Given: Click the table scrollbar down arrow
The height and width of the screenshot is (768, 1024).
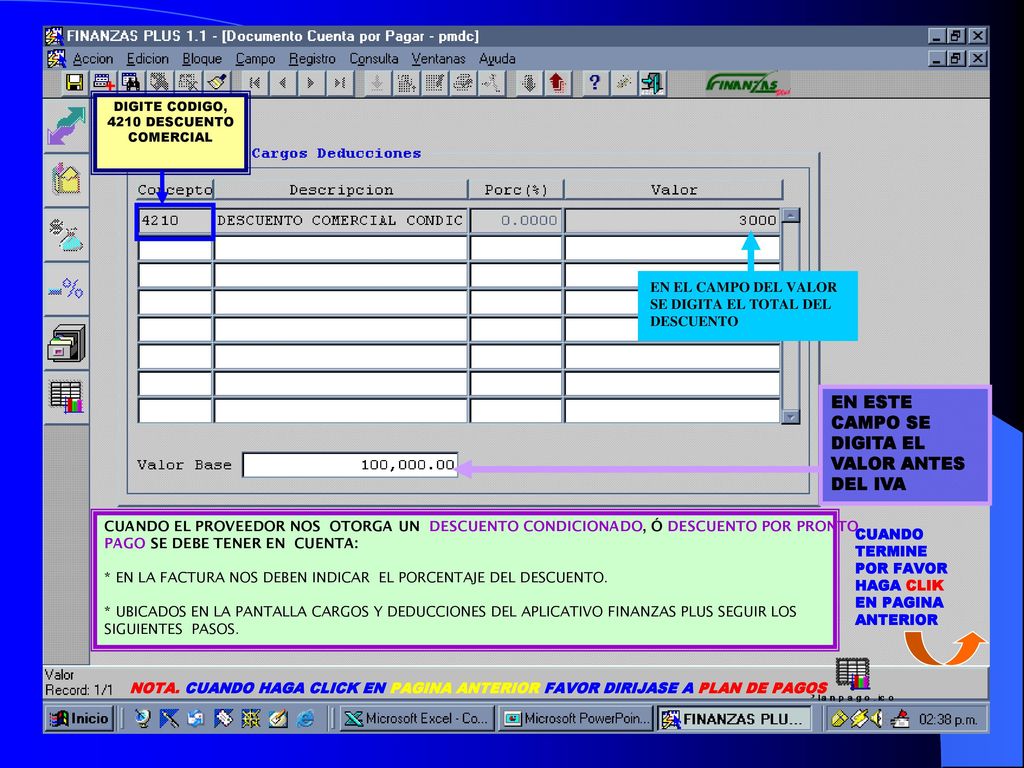Looking at the screenshot, I should click(x=791, y=417).
